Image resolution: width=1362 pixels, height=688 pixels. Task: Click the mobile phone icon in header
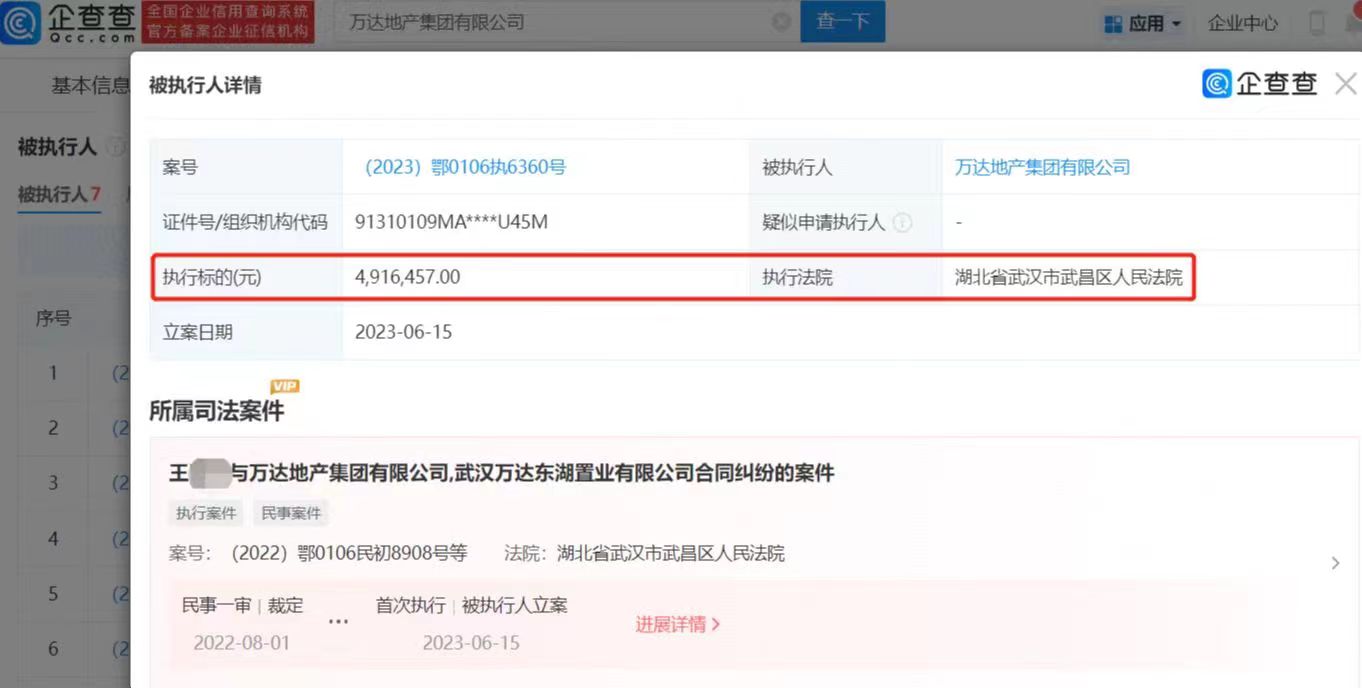pos(1316,23)
